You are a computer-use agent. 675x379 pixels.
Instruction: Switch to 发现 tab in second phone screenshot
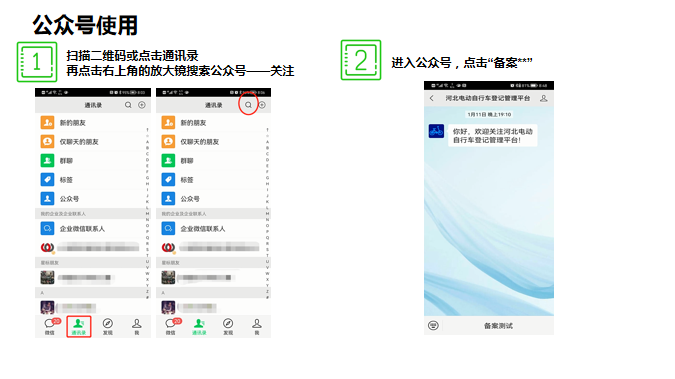point(228,326)
